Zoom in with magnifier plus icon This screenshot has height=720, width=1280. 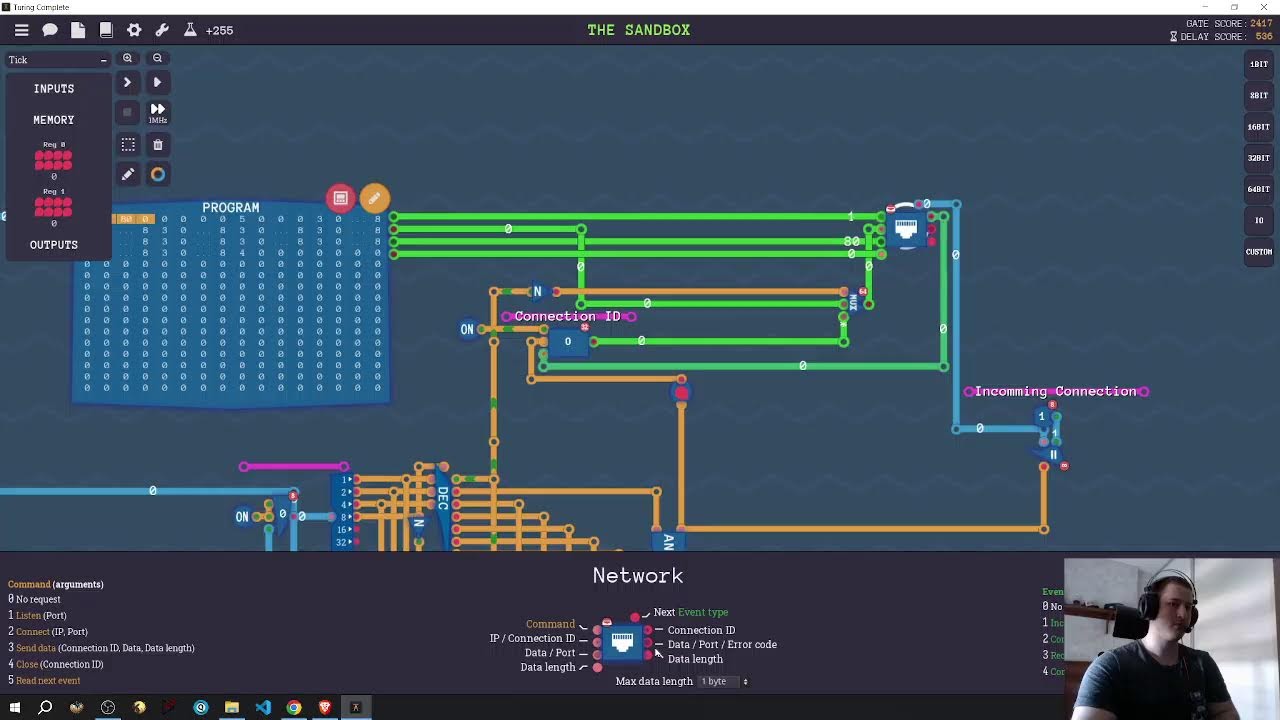coord(127,58)
